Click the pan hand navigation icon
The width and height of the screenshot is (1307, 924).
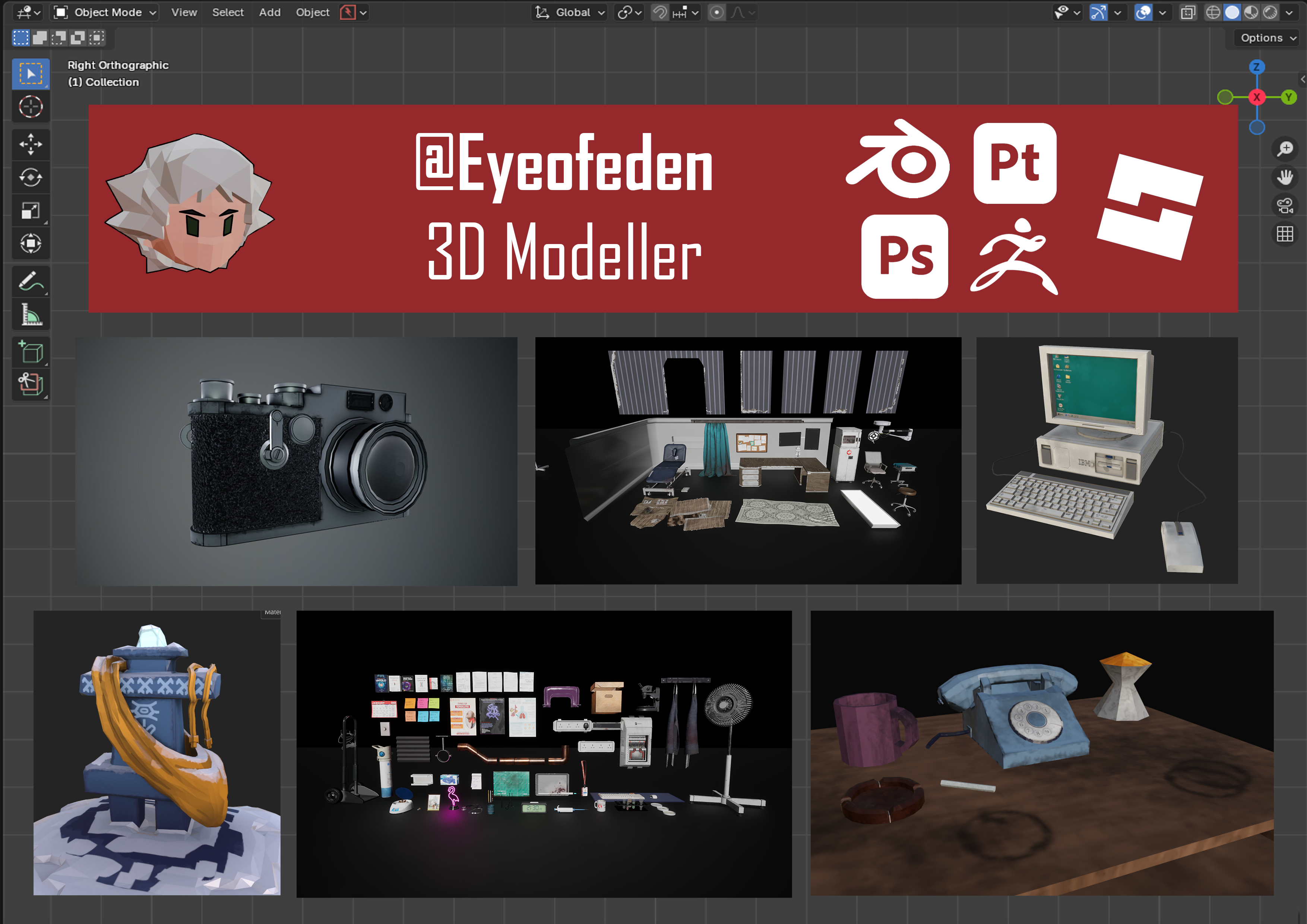point(1285,177)
